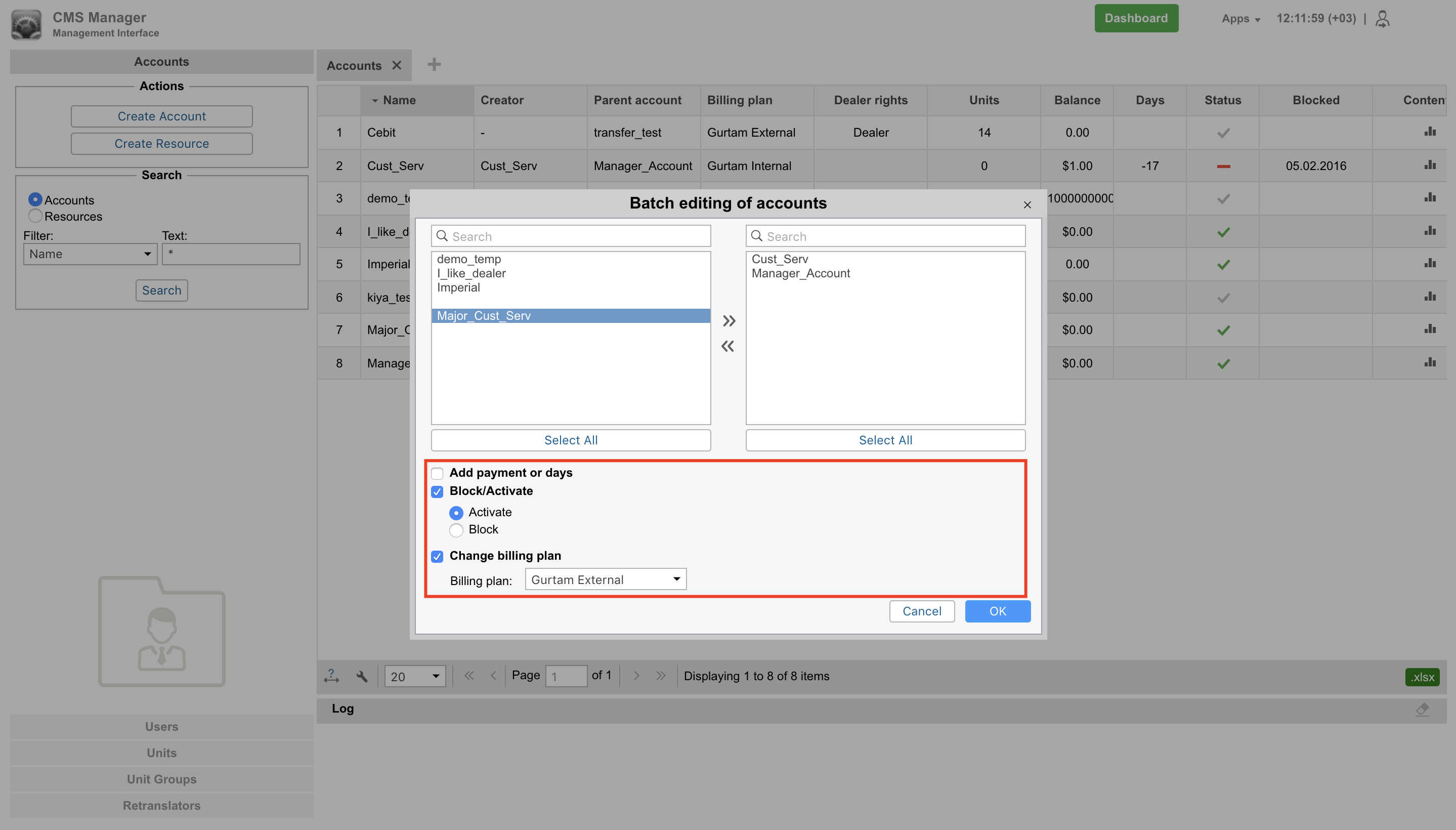Image resolution: width=1456 pixels, height=830 pixels.
Task: Click the eraser icon in Log panel
Action: tap(1423, 709)
